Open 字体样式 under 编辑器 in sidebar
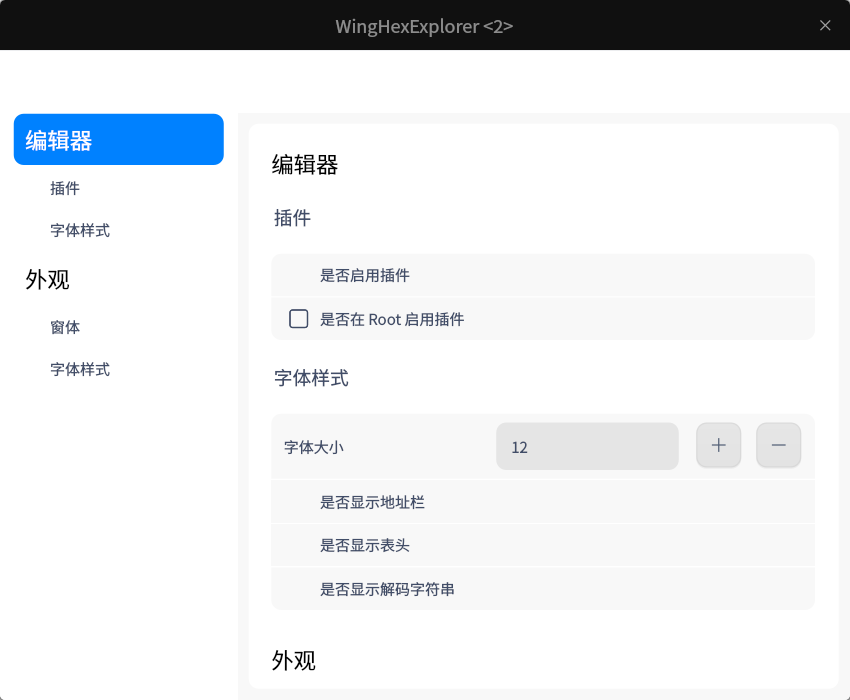The width and height of the screenshot is (850, 700). click(x=80, y=230)
